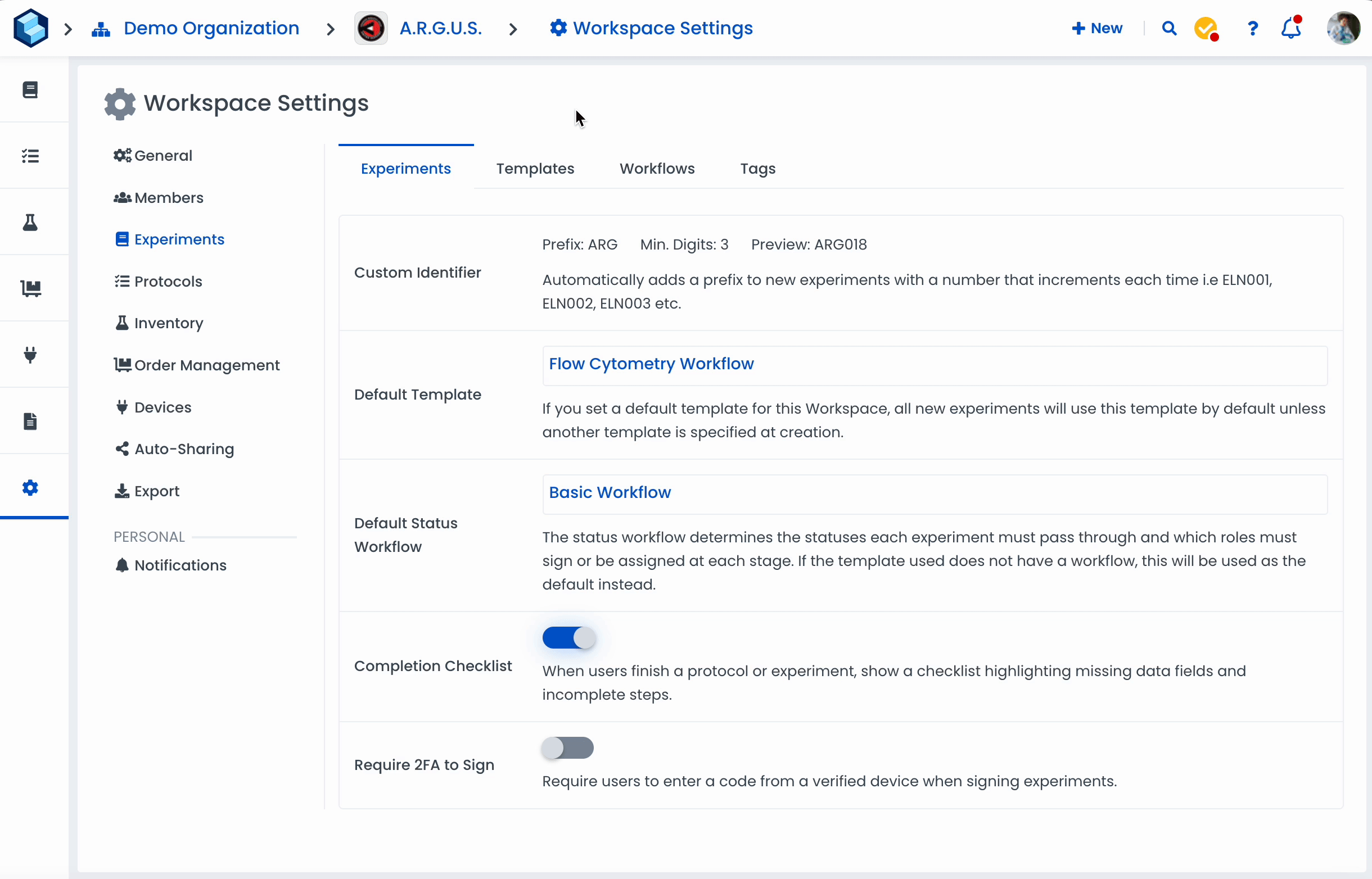Switch to the Workflows tab
Screen dimensions: 1372x879
pos(657,169)
